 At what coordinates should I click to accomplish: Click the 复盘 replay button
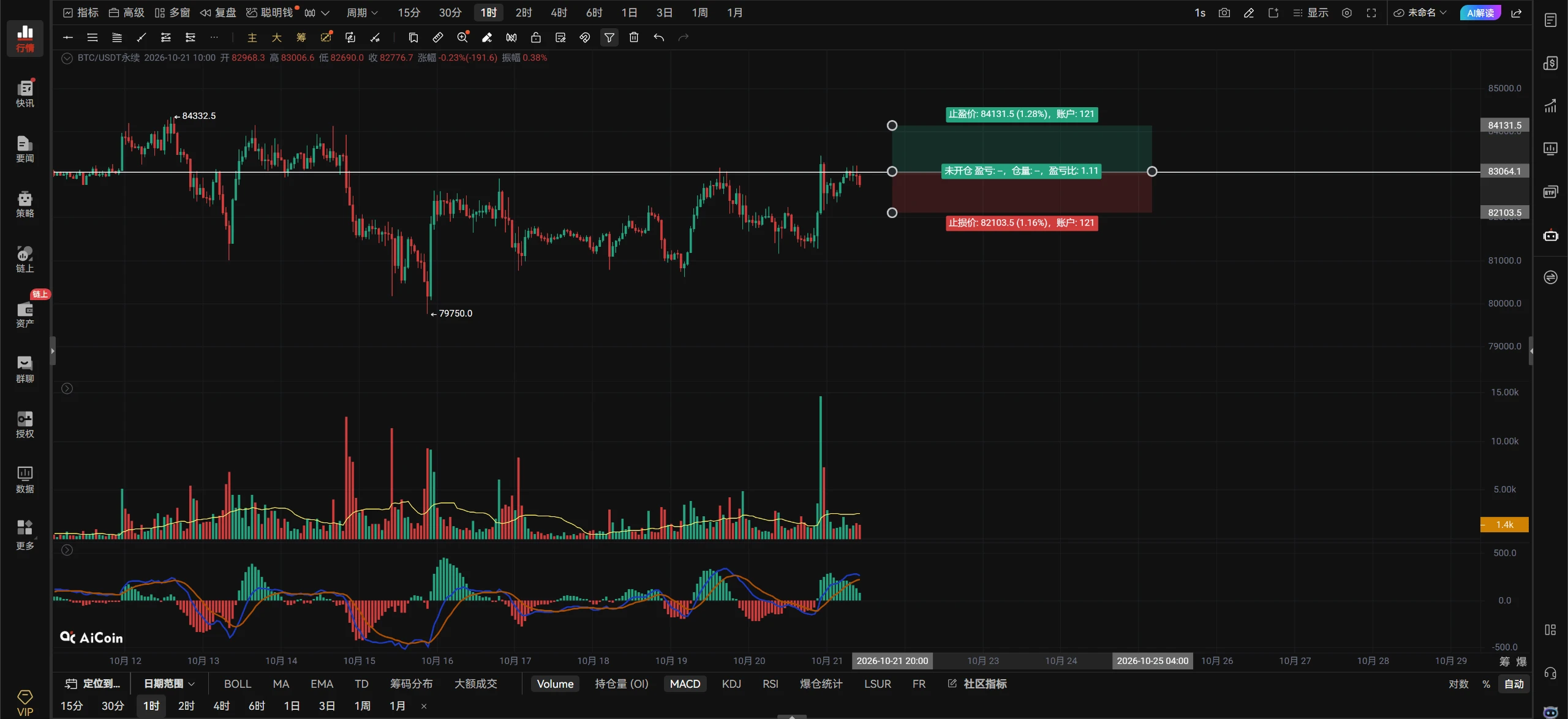click(218, 13)
